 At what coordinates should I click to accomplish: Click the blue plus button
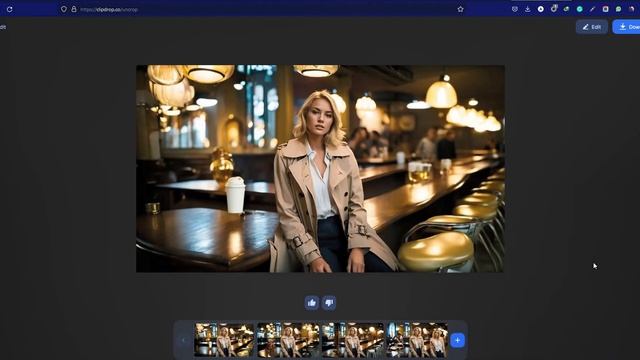pyautogui.click(x=458, y=340)
